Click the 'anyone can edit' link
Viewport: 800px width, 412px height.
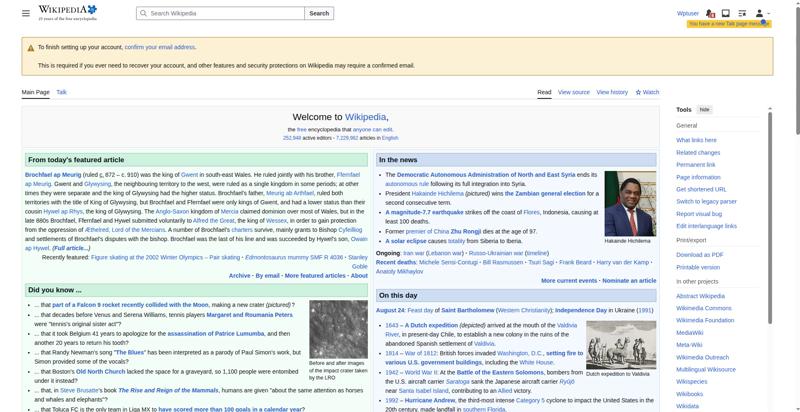372,130
